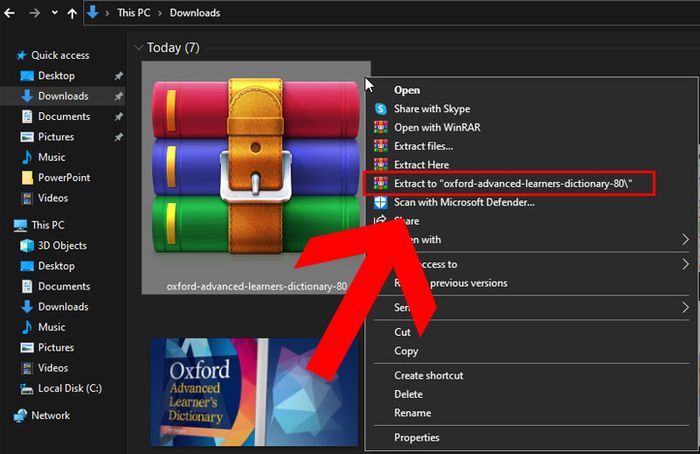
Task: Open the recent locations dropdown arrow
Action: (x=53, y=14)
